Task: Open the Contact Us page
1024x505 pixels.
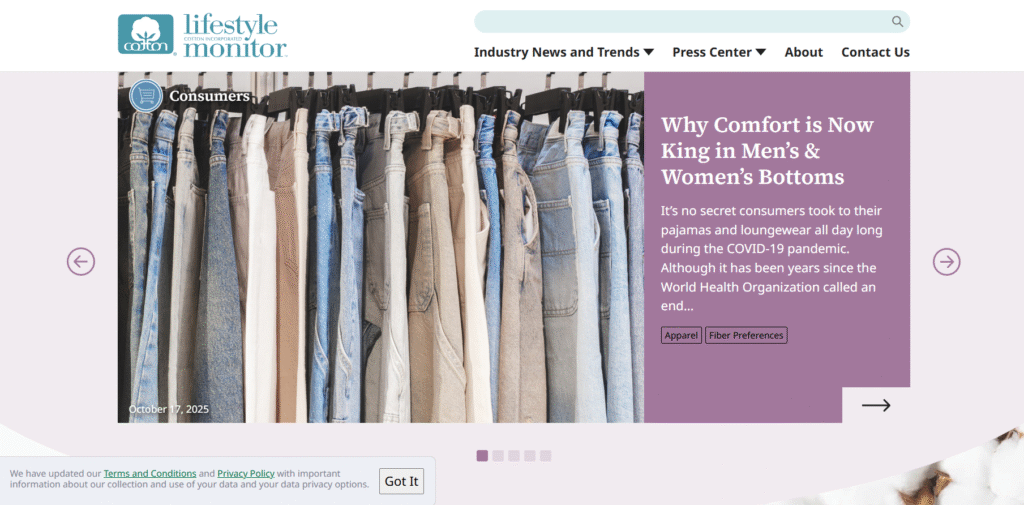Action: pyautogui.click(x=875, y=52)
